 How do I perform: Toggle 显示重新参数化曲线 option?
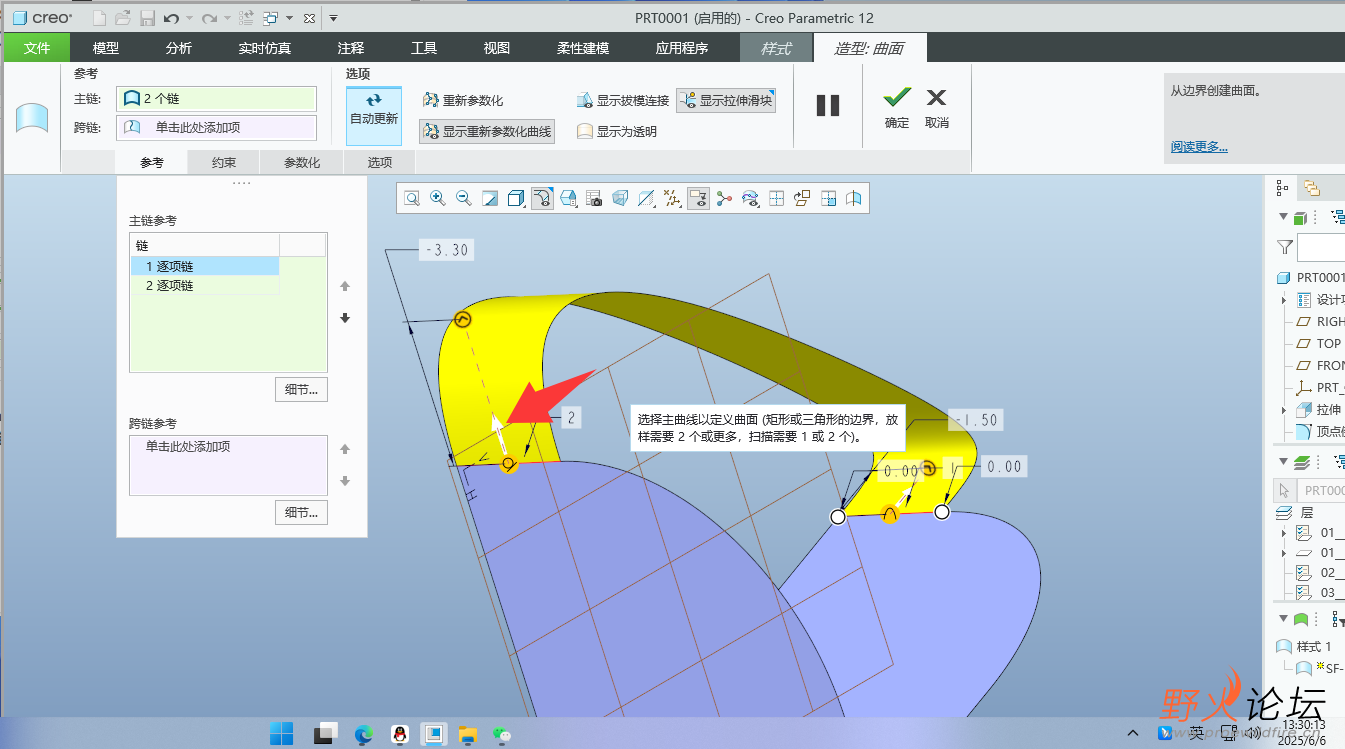[487, 131]
